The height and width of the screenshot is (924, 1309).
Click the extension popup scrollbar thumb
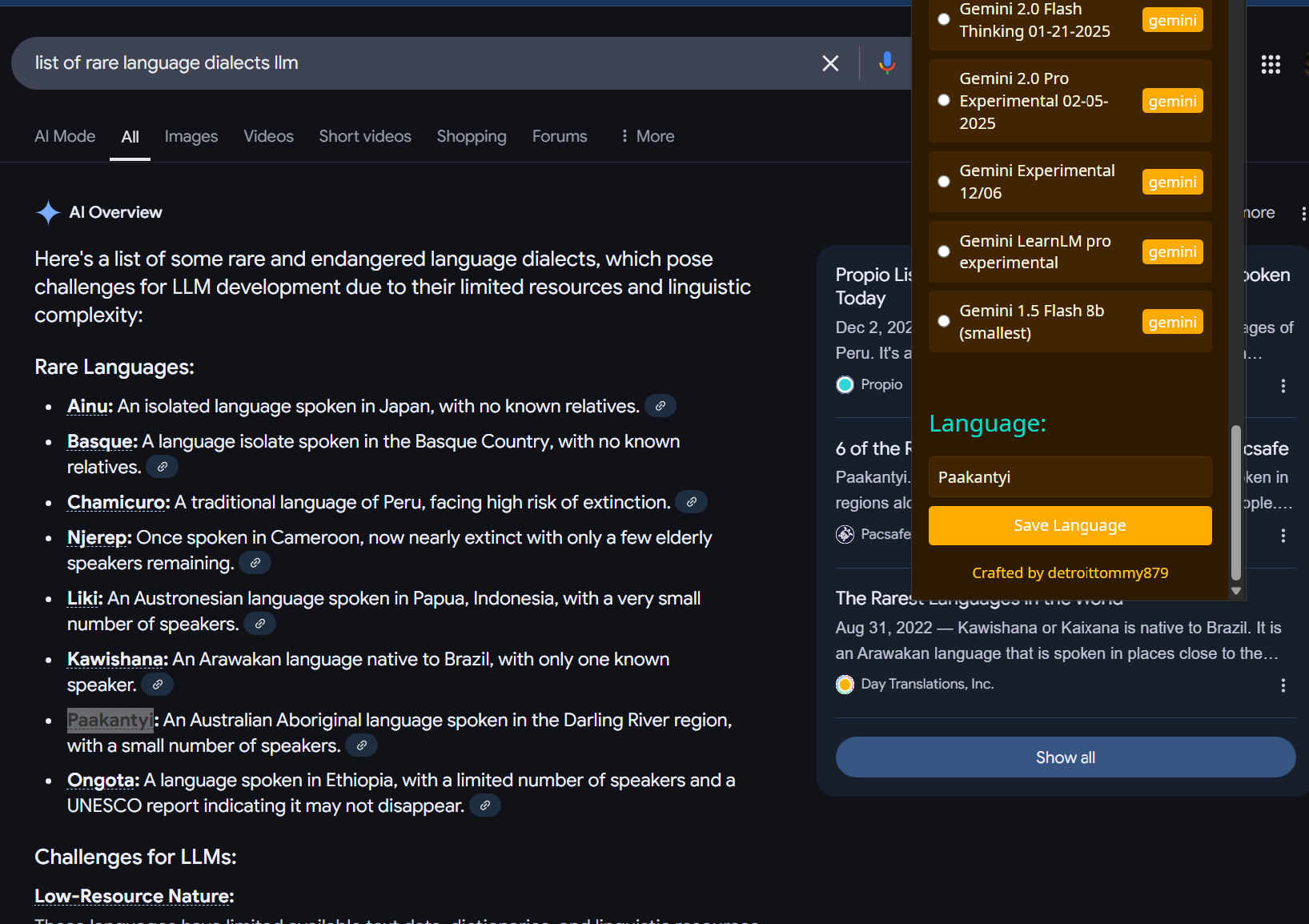click(1235, 502)
